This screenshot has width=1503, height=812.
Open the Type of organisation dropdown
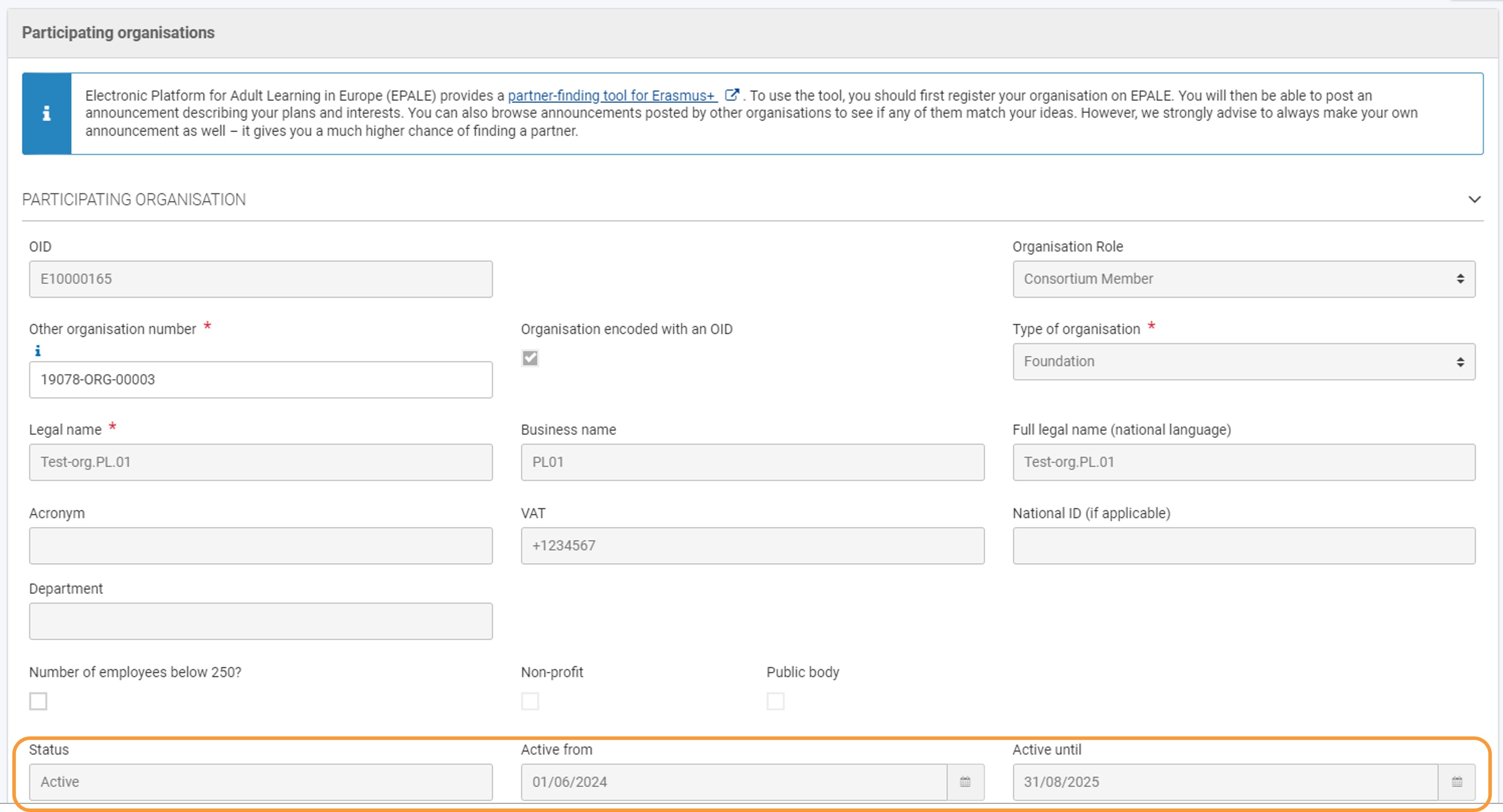(x=1244, y=362)
